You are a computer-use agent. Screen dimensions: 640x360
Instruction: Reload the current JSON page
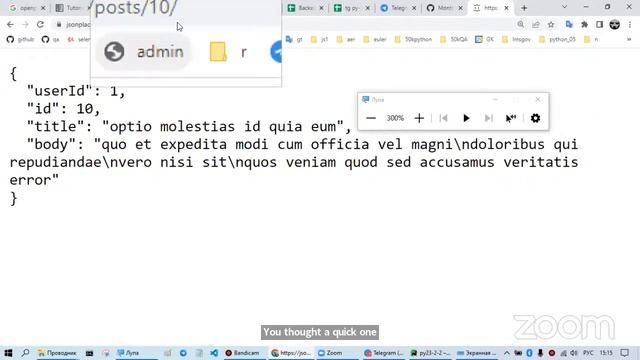coord(40,24)
